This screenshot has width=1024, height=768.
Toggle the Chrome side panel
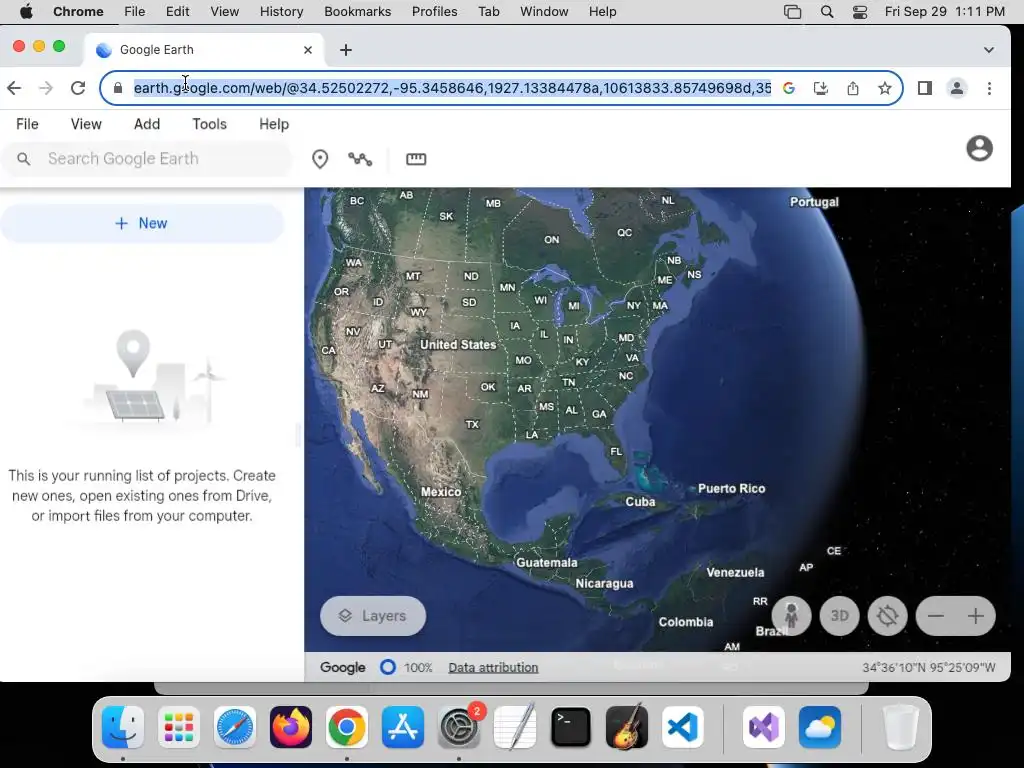click(925, 88)
